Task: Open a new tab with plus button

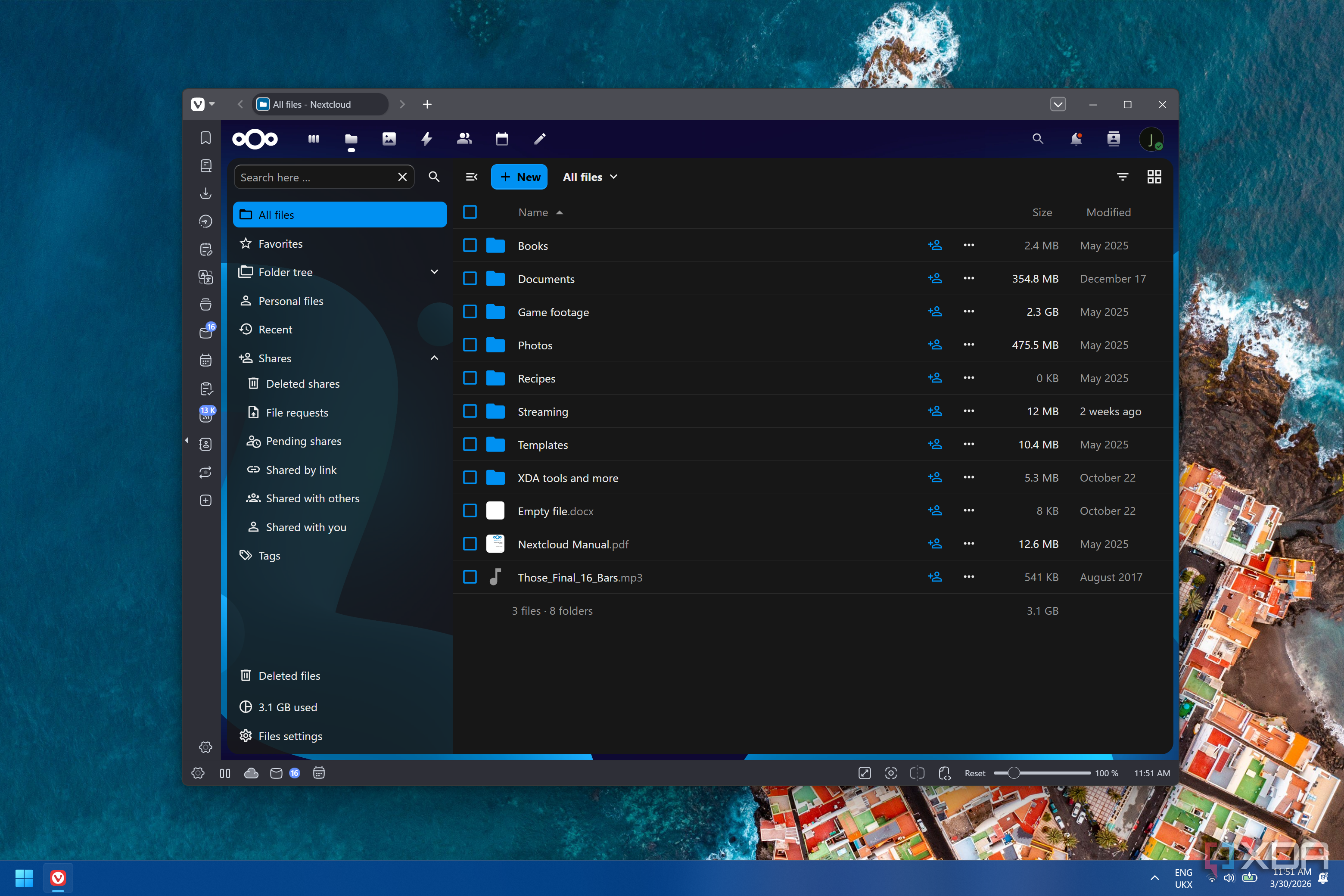Action: [x=427, y=104]
